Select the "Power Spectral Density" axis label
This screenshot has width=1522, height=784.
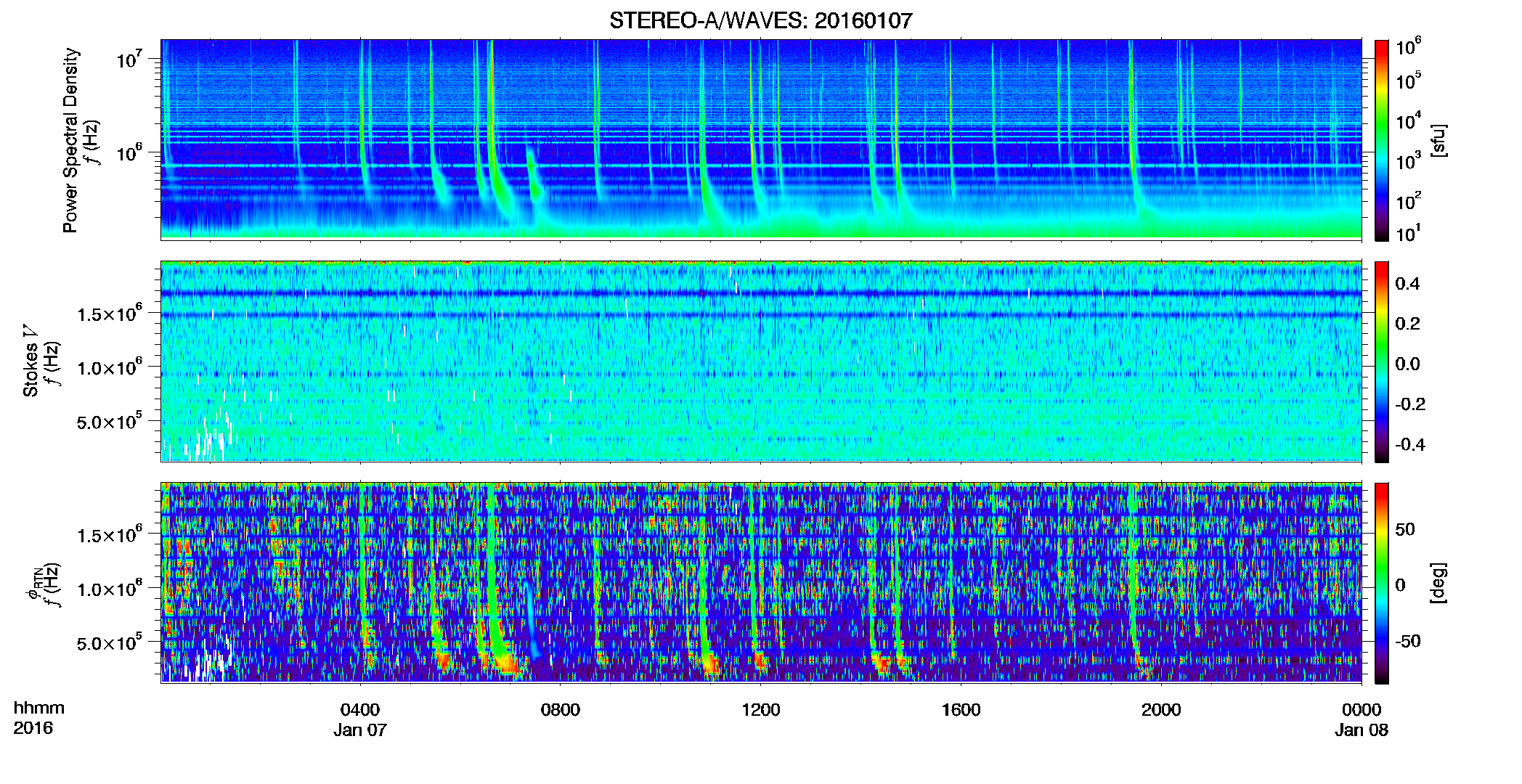click(x=70, y=140)
